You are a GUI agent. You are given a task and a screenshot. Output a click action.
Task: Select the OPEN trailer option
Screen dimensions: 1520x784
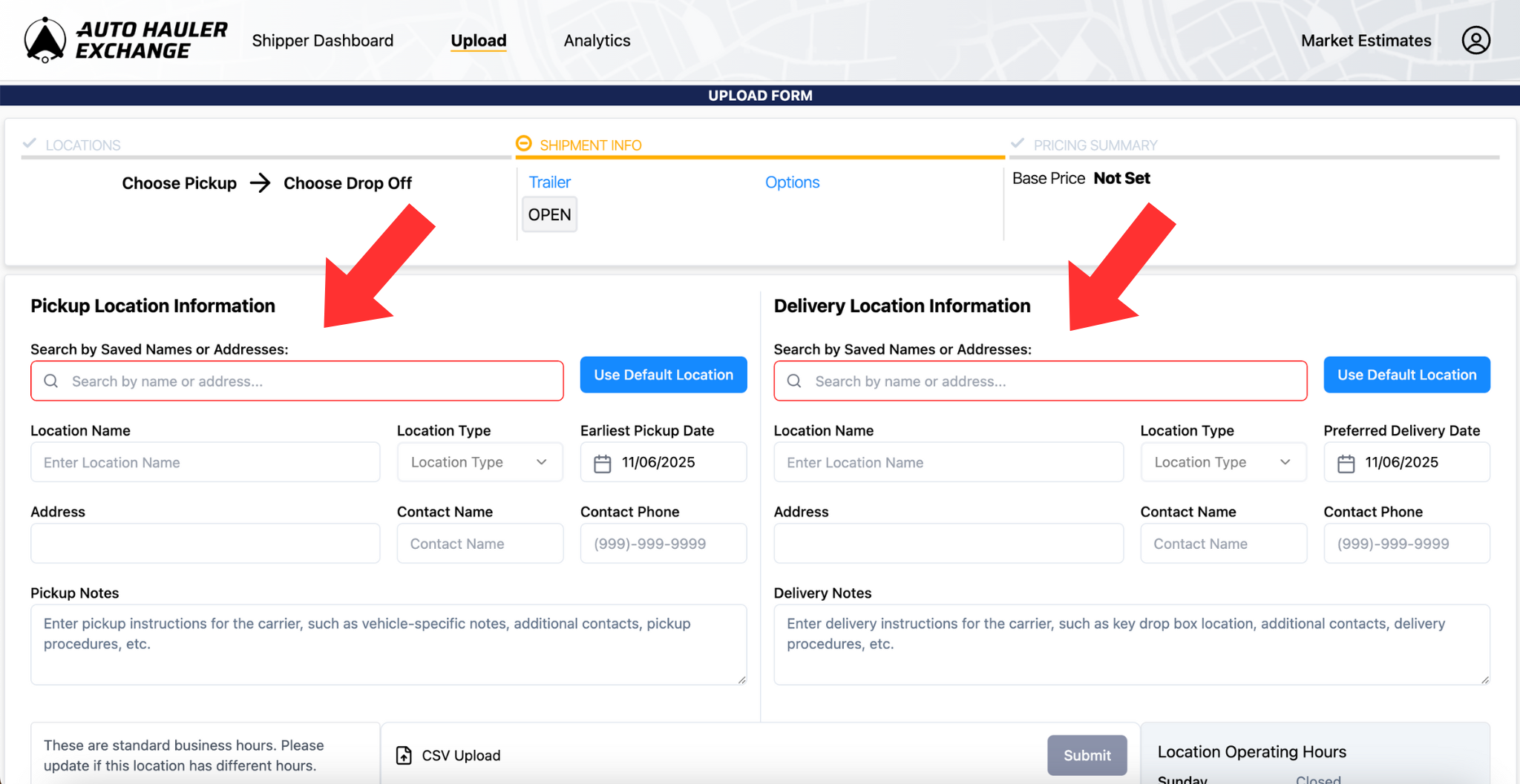pyautogui.click(x=548, y=214)
